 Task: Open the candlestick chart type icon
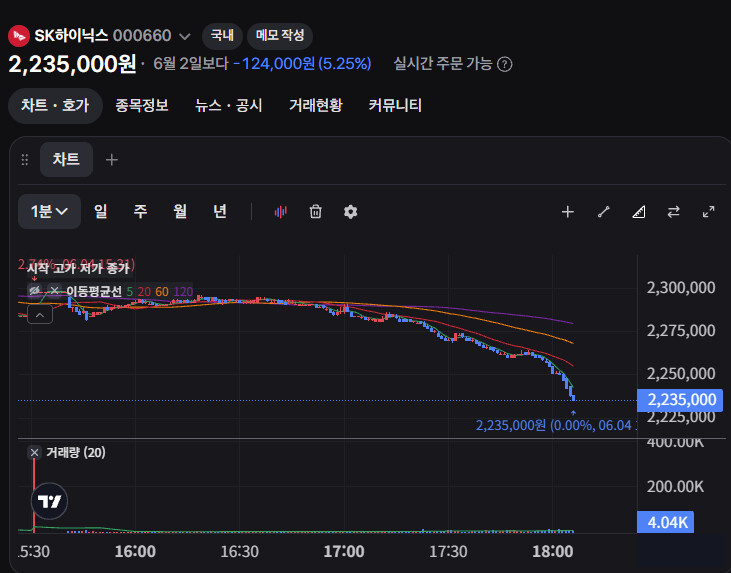pyautogui.click(x=281, y=212)
